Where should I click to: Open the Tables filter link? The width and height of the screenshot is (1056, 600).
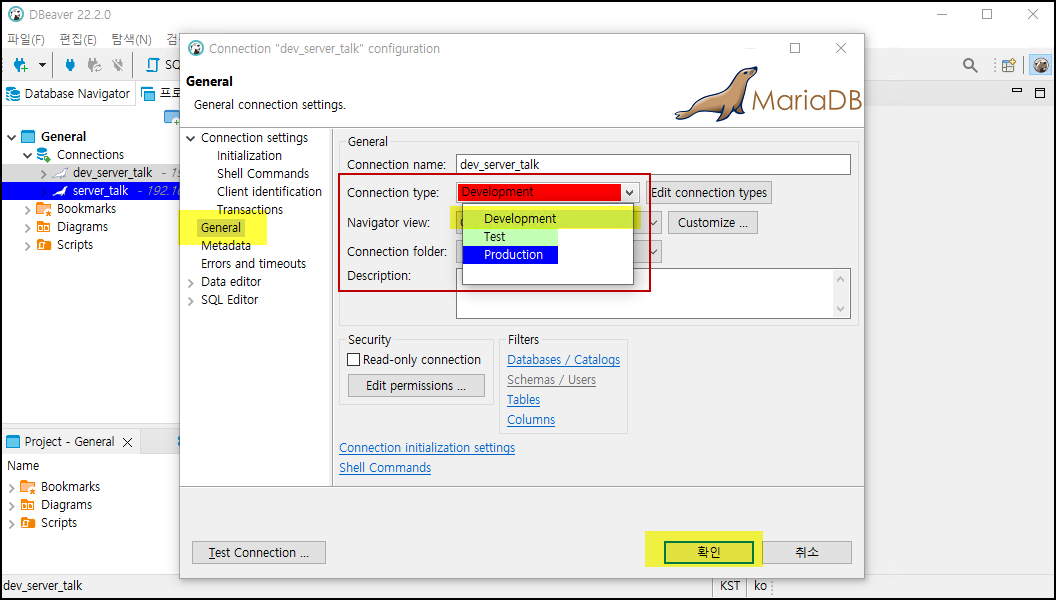pos(524,400)
